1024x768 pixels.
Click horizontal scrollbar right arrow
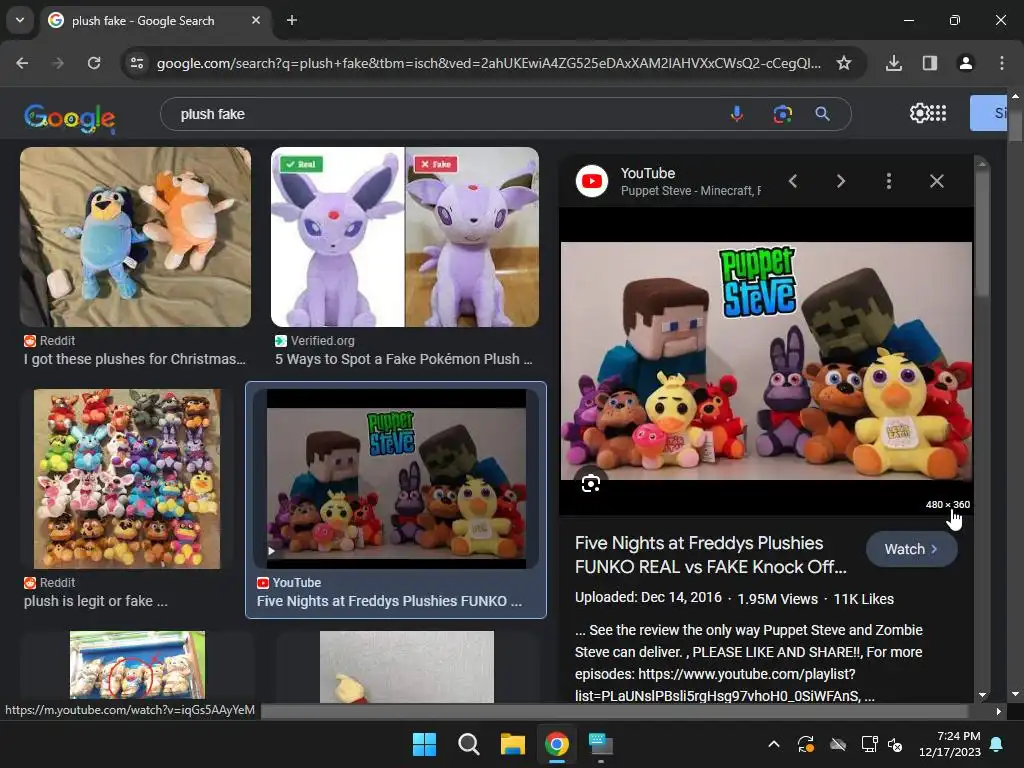(x=999, y=711)
